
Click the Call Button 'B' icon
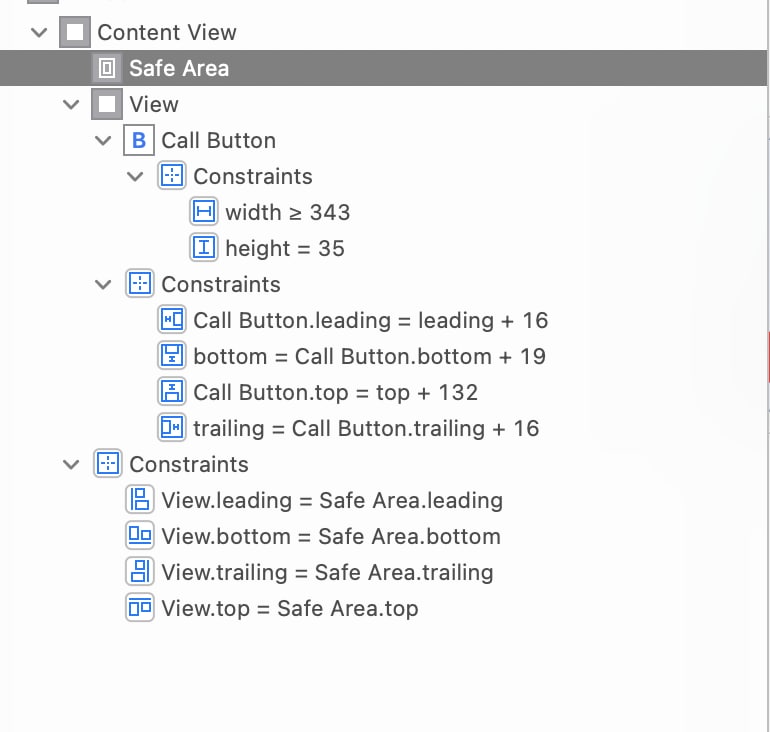[x=139, y=140]
